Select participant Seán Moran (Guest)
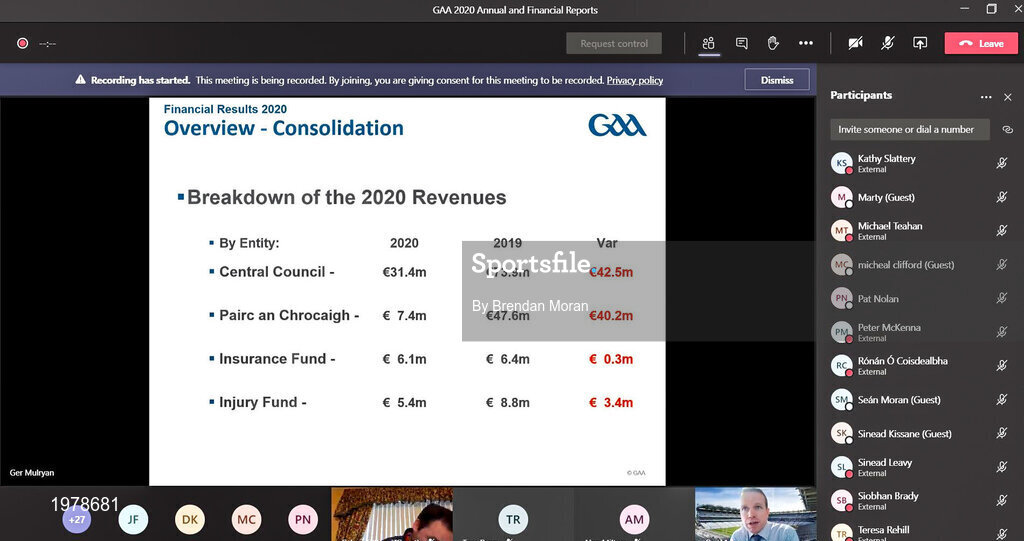 click(x=921, y=399)
